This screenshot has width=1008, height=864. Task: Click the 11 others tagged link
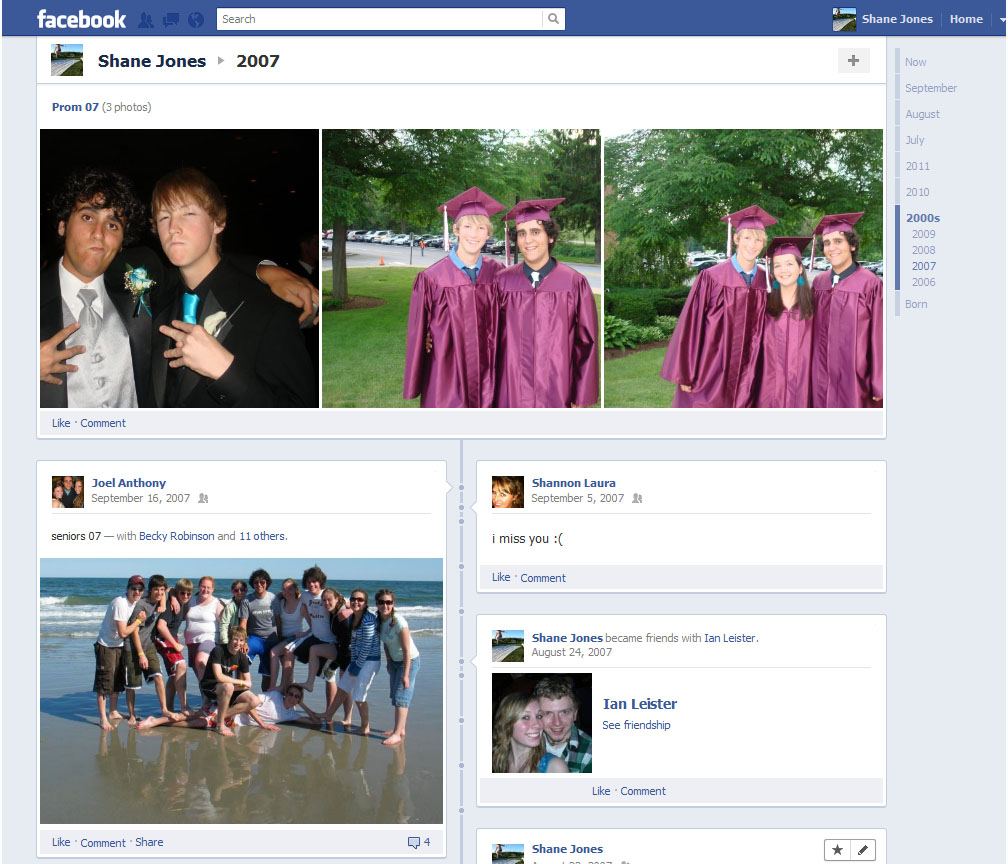point(262,536)
